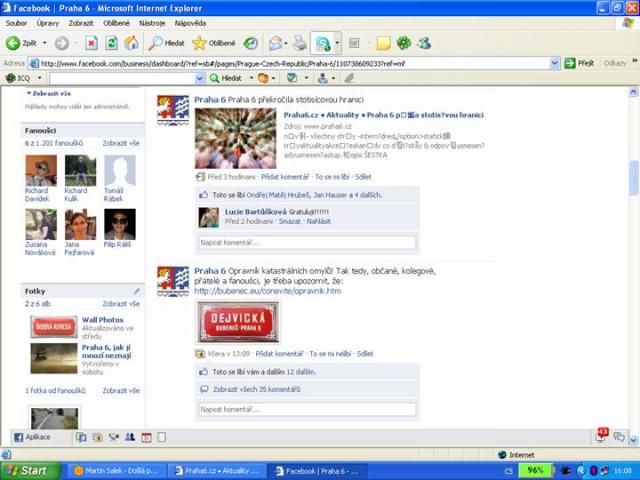Click the Windows Messenger people icon

click(x=424, y=43)
